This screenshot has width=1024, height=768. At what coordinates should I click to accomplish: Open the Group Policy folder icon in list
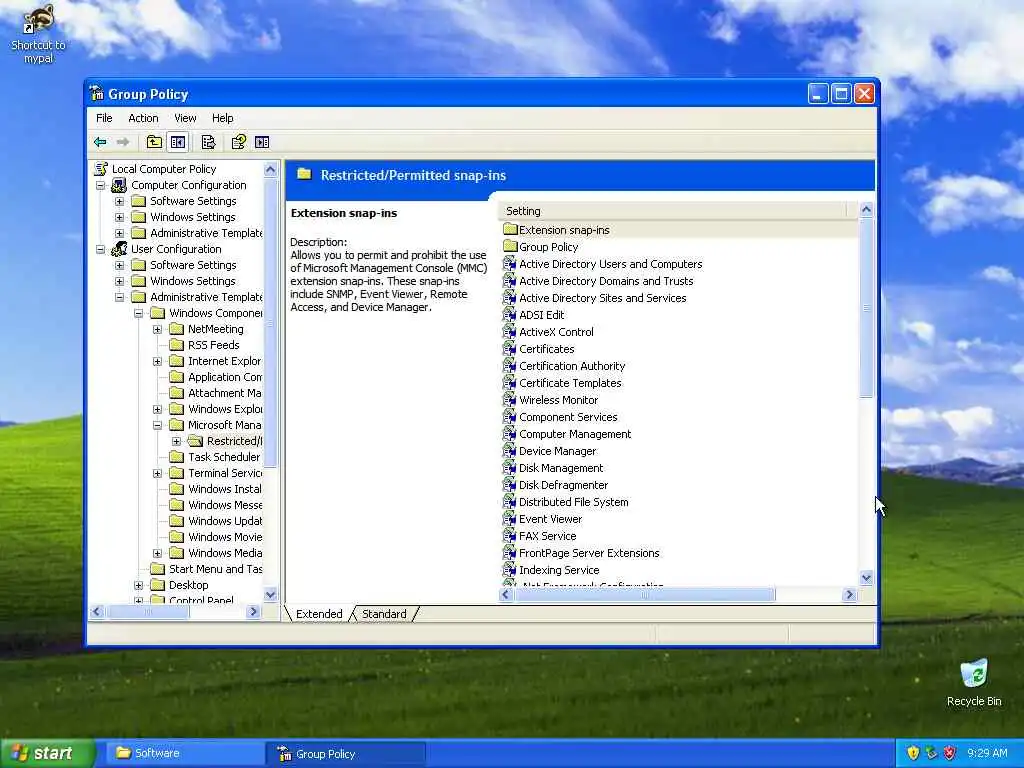[x=510, y=247]
